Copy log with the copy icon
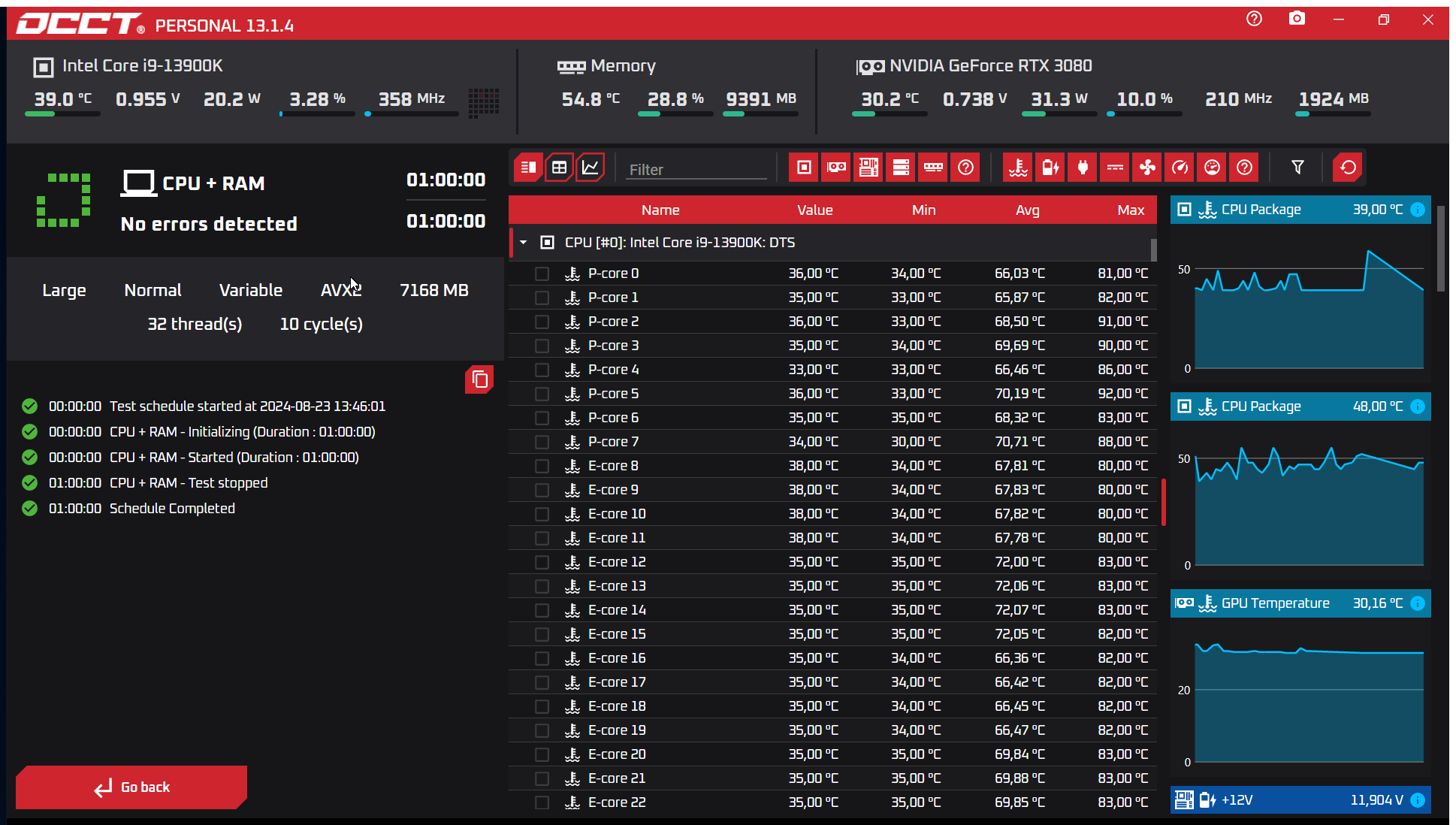The height and width of the screenshot is (825, 1456). pos(479,380)
